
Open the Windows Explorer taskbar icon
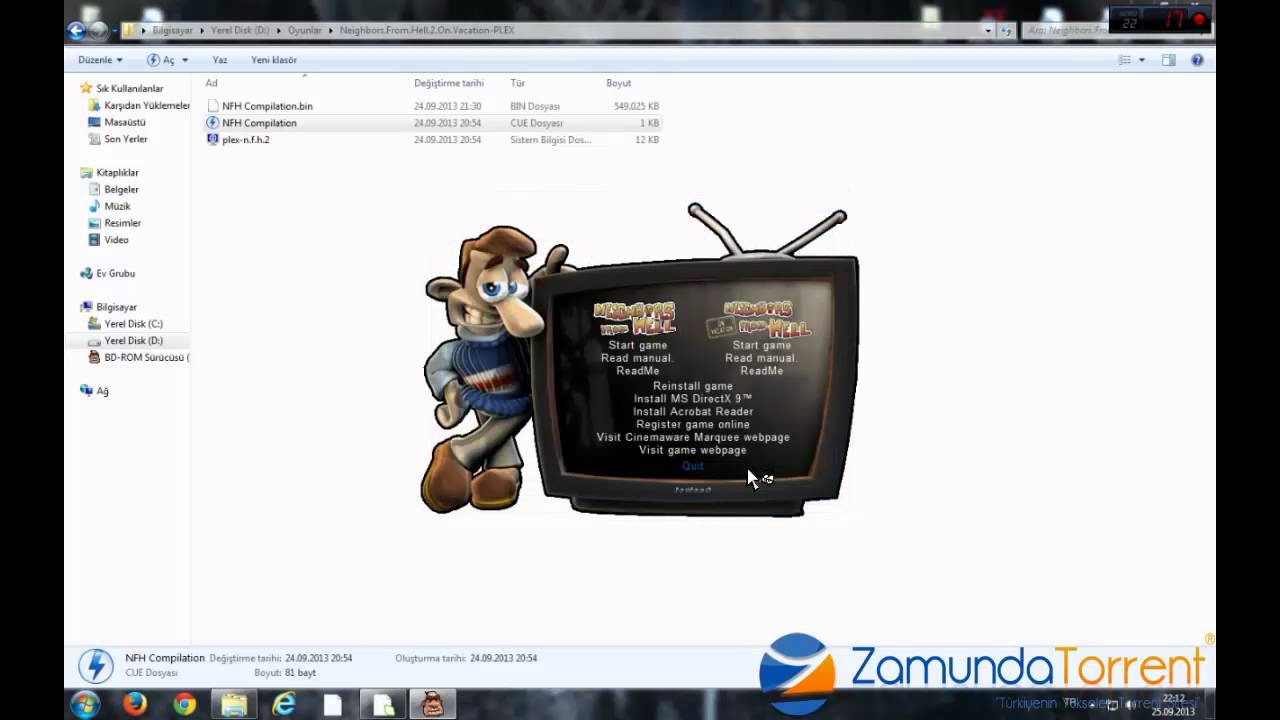(234, 704)
